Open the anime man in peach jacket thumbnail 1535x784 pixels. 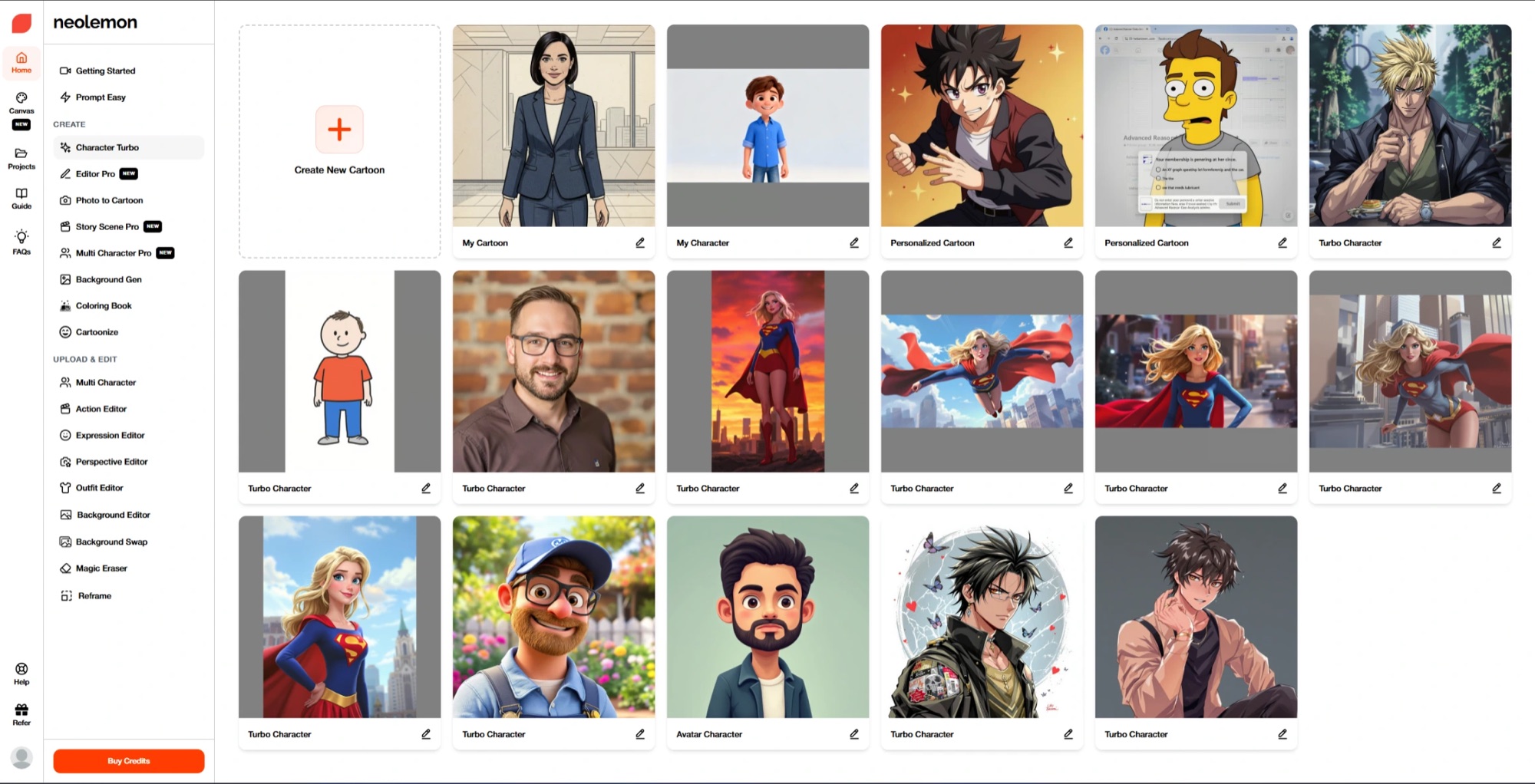click(x=1196, y=617)
